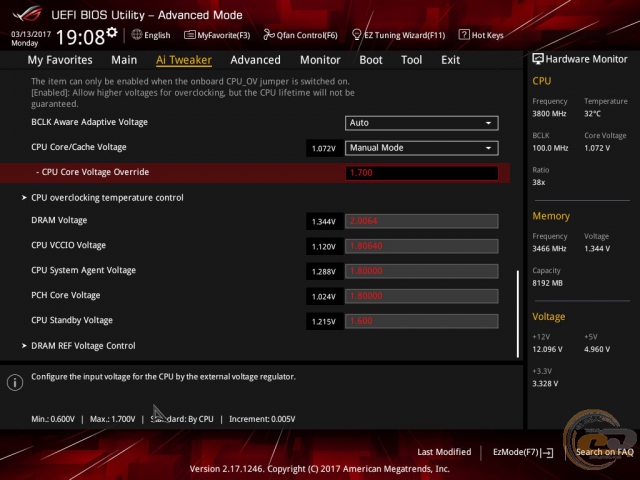Image resolution: width=640 pixels, height=480 pixels.
Task: Click the 1.344V DRAM current value
Action: pos(324,222)
